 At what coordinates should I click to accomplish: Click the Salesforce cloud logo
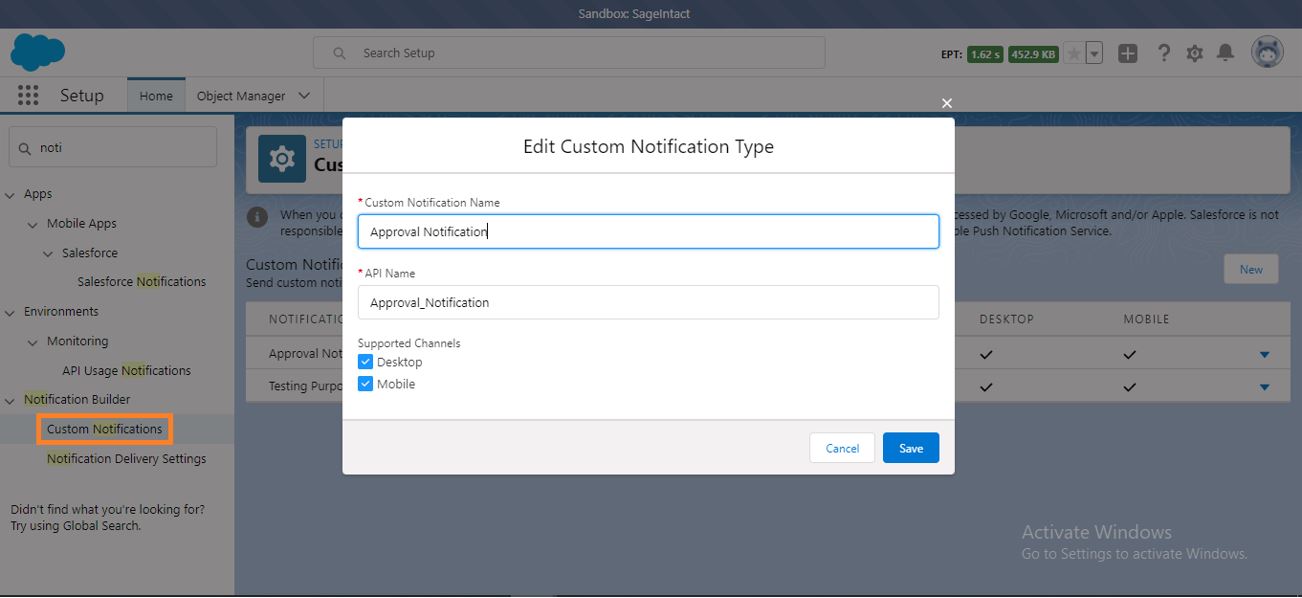[x=38, y=52]
